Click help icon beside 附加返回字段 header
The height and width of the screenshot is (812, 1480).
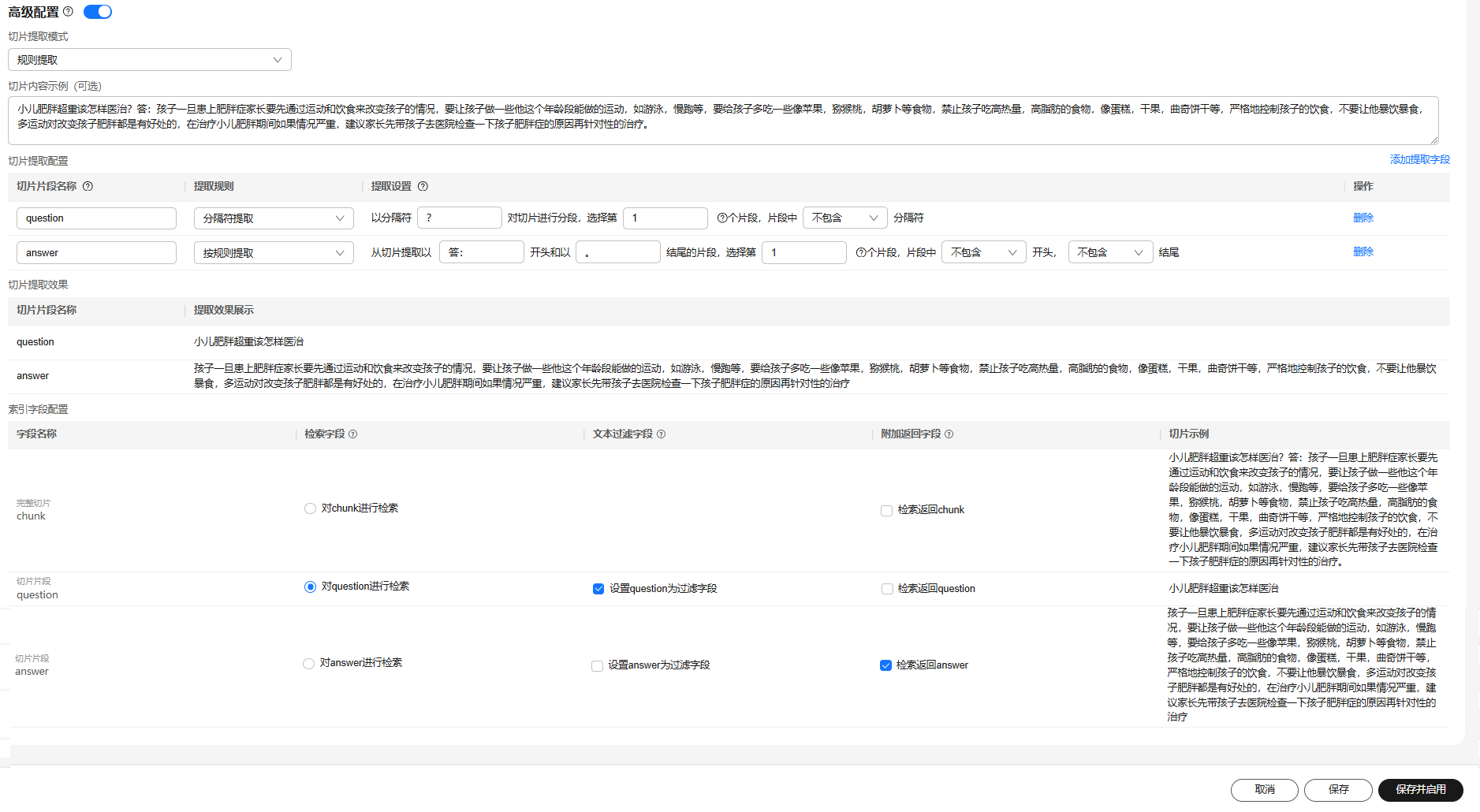click(949, 434)
